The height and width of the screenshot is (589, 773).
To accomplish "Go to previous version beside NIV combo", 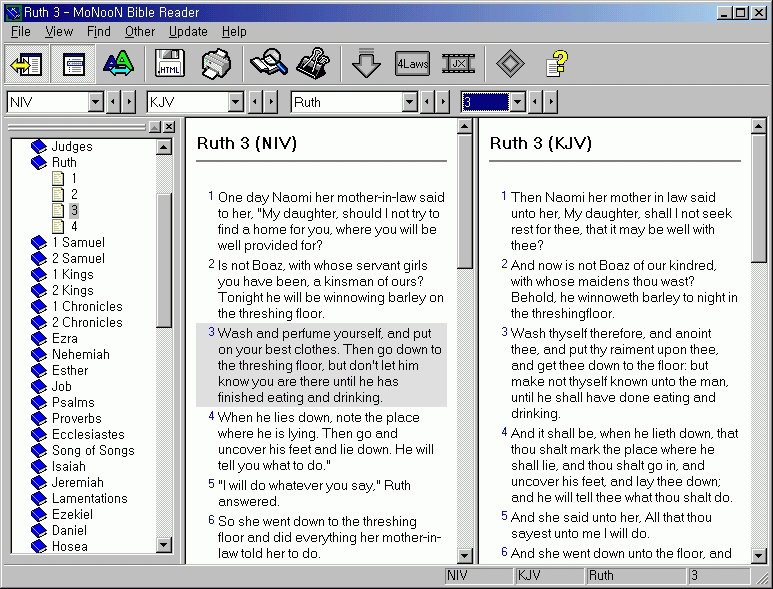I will point(113,103).
